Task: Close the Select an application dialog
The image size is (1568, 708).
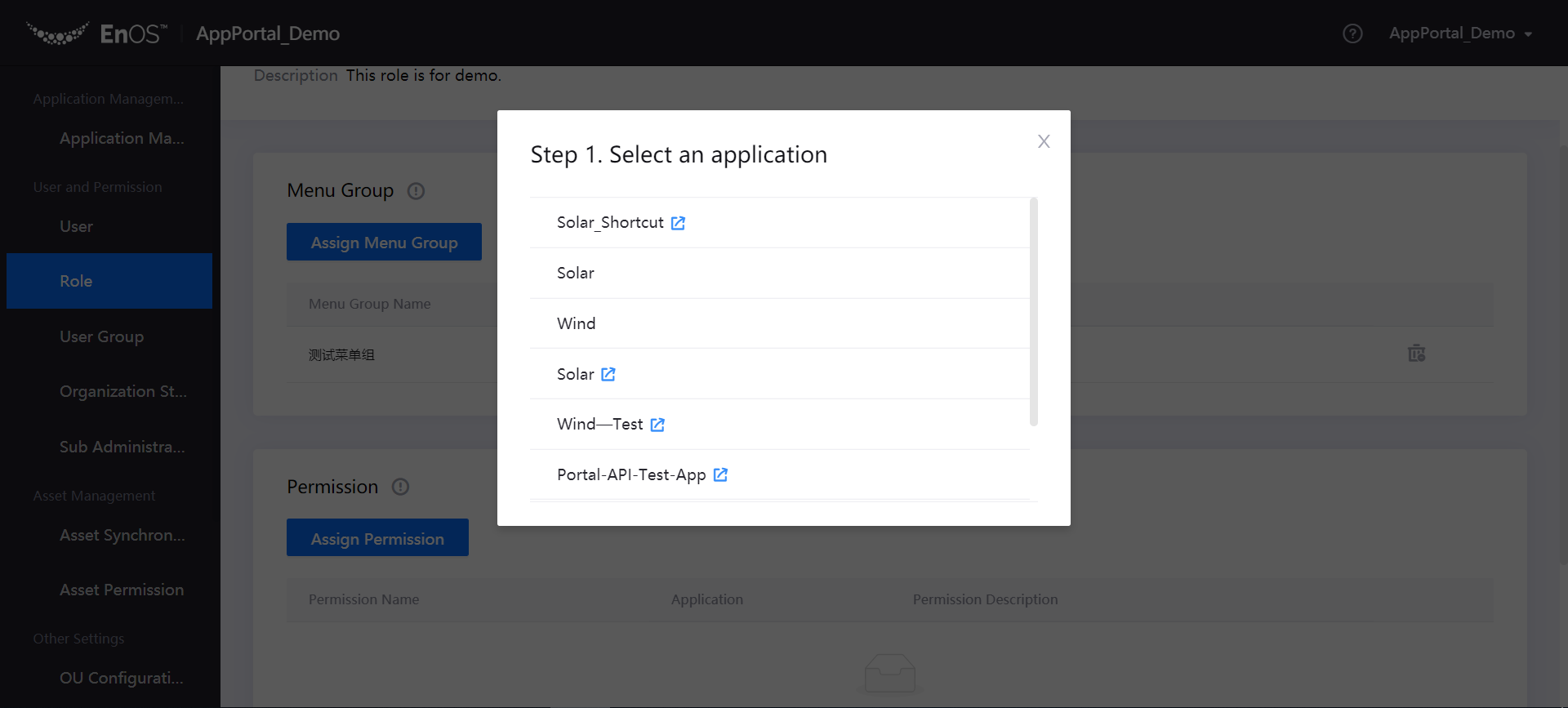Action: [x=1044, y=141]
